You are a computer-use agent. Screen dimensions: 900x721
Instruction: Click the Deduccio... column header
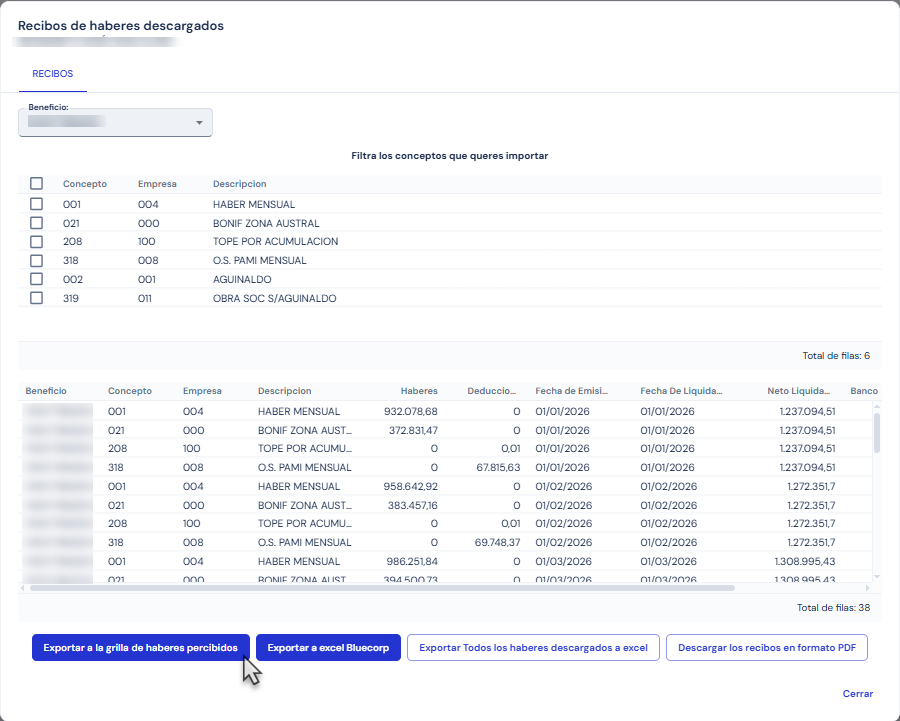tap(491, 391)
